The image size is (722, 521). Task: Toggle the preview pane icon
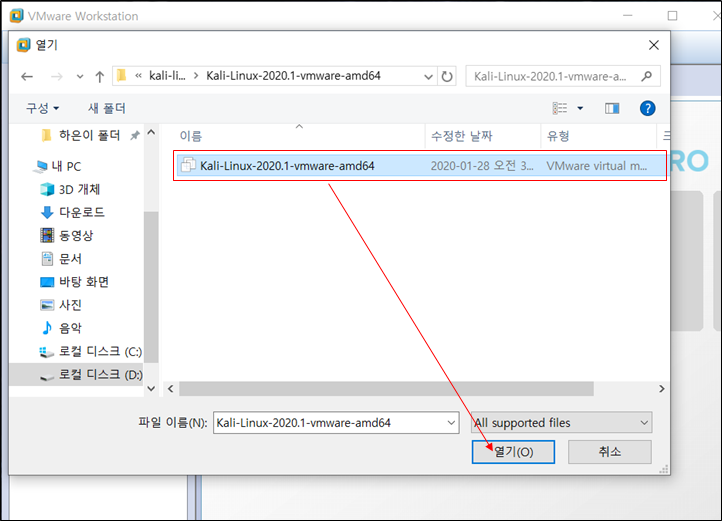pyautogui.click(x=612, y=109)
